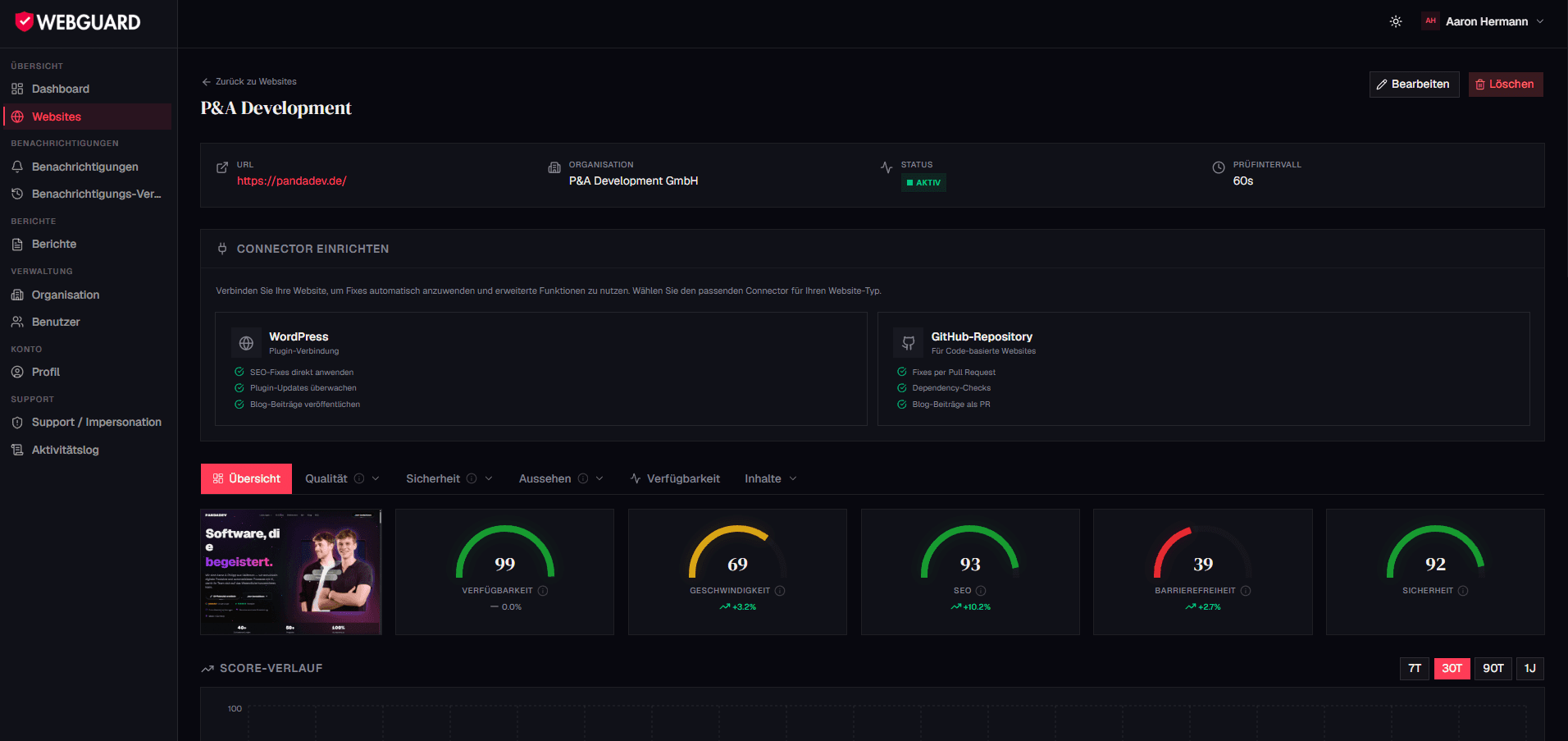Select the 7T time range
1568x741 pixels.
pyautogui.click(x=1415, y=668)
